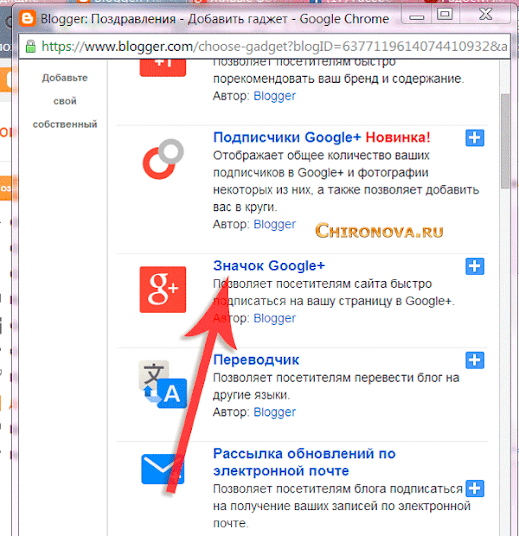519x536 pixels.
Task: Open the Переводчик gadget title
Action: coord(256,360)
